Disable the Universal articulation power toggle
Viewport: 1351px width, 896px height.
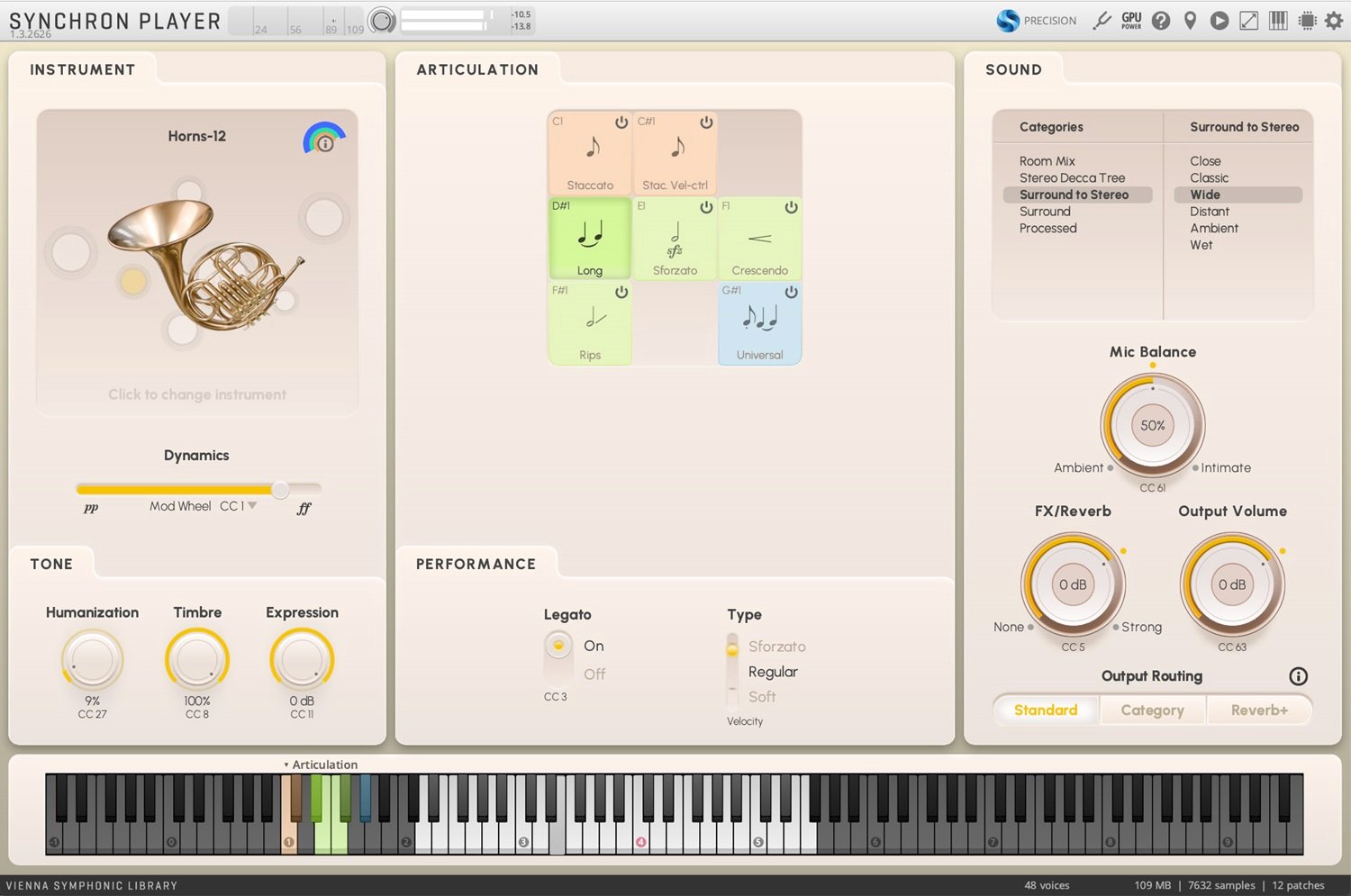click(791, 292)
